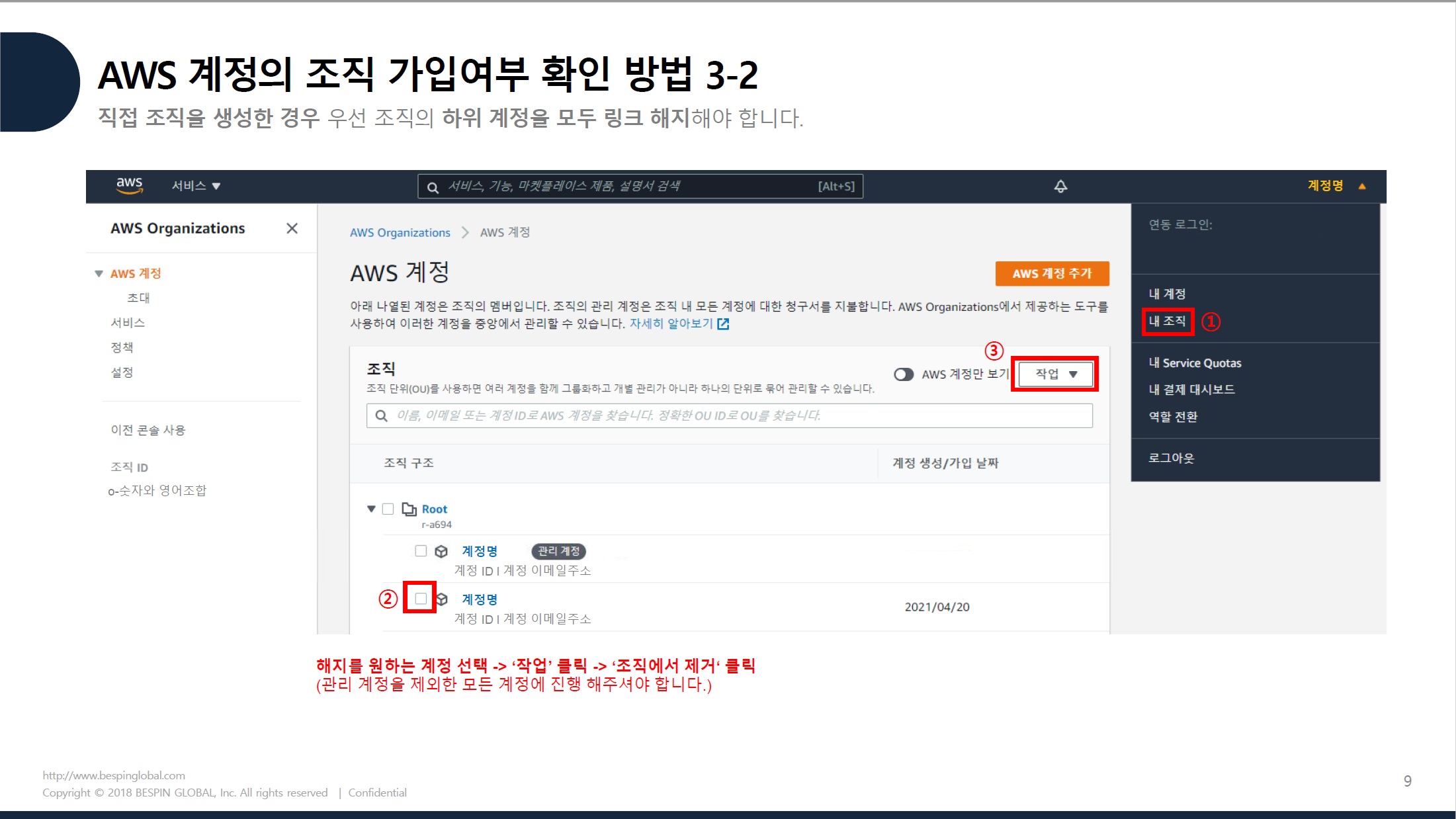The width and height of the screenshot is (1456, 819).
Task: Open the Root link
Action: click(x=435, y=509)
